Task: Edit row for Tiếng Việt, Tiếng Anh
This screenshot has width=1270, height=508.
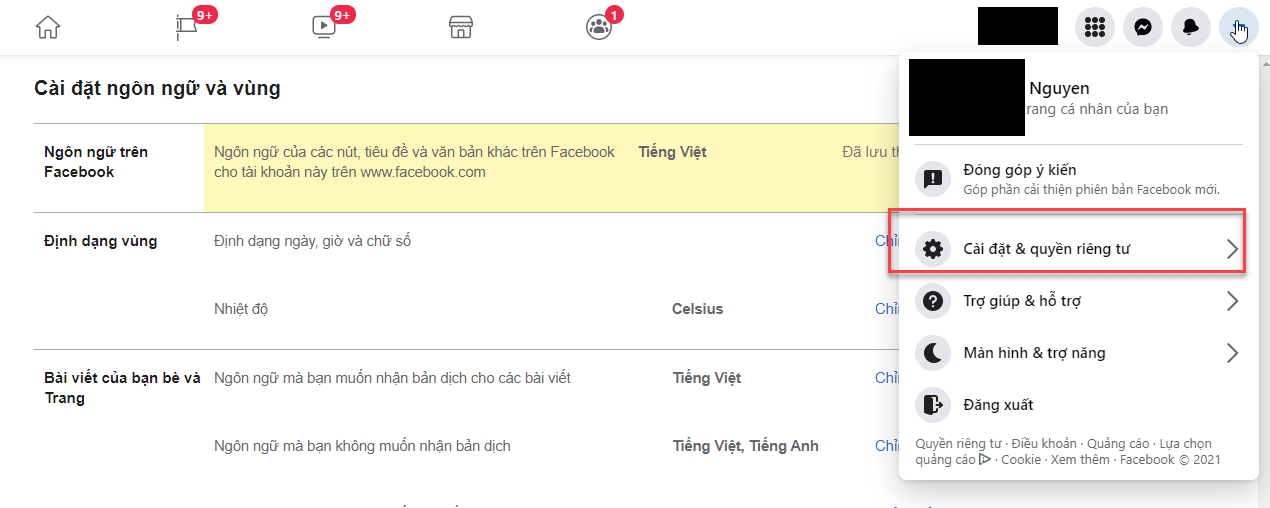Action: (x=886, y=446)
